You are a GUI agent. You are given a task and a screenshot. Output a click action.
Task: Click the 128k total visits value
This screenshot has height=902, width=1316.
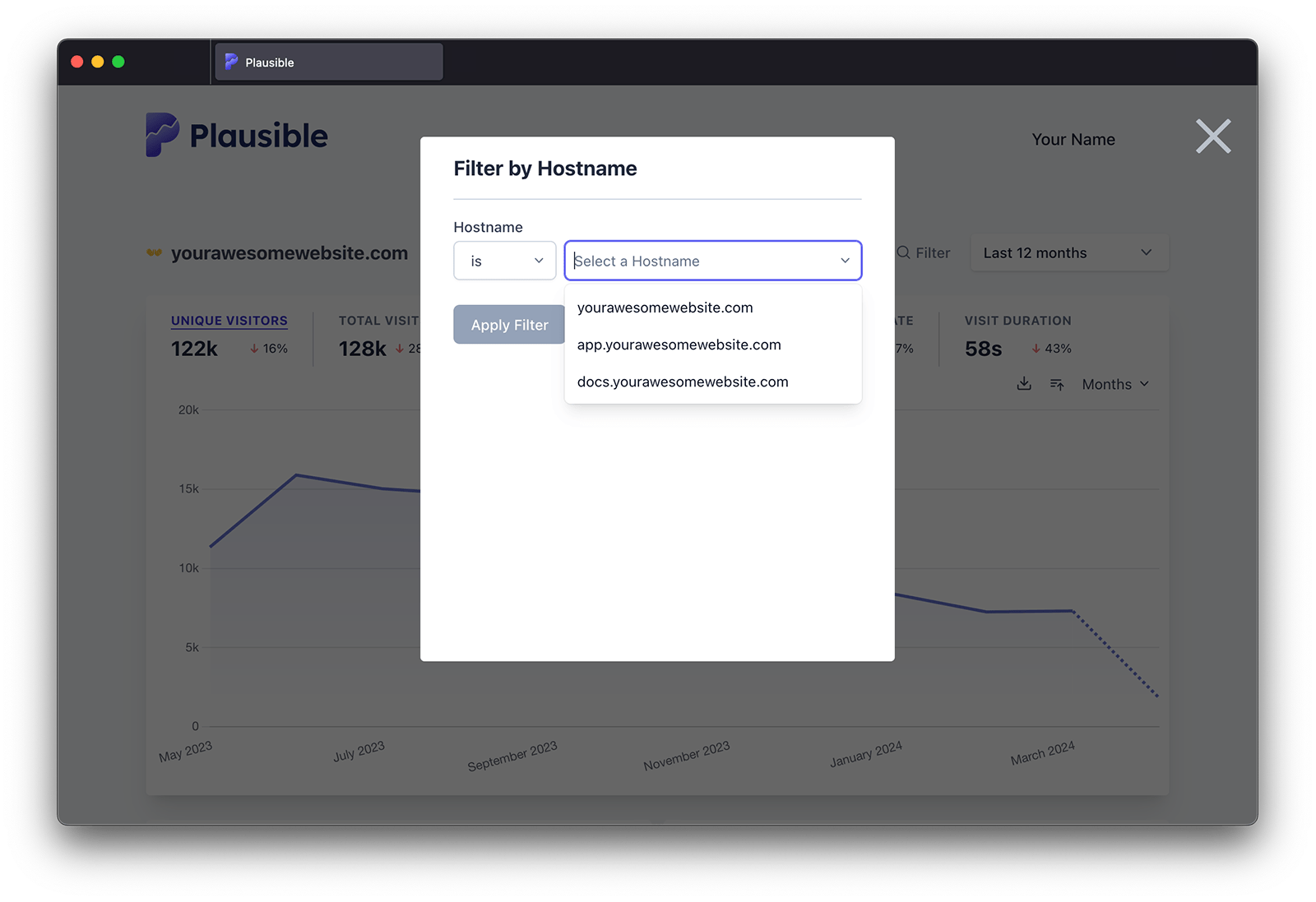point(363,349)
